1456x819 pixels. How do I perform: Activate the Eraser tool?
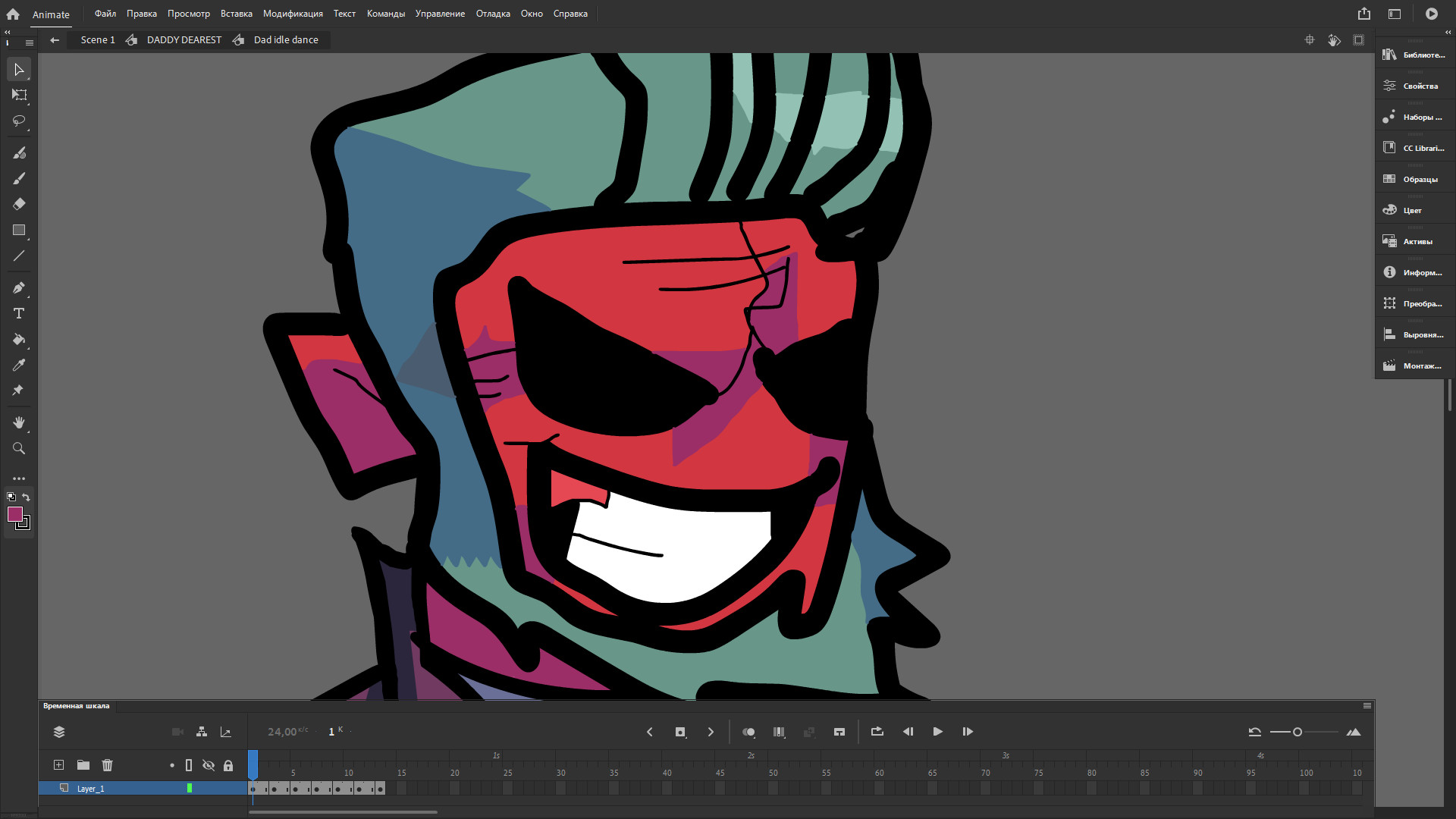click(18, 203)
